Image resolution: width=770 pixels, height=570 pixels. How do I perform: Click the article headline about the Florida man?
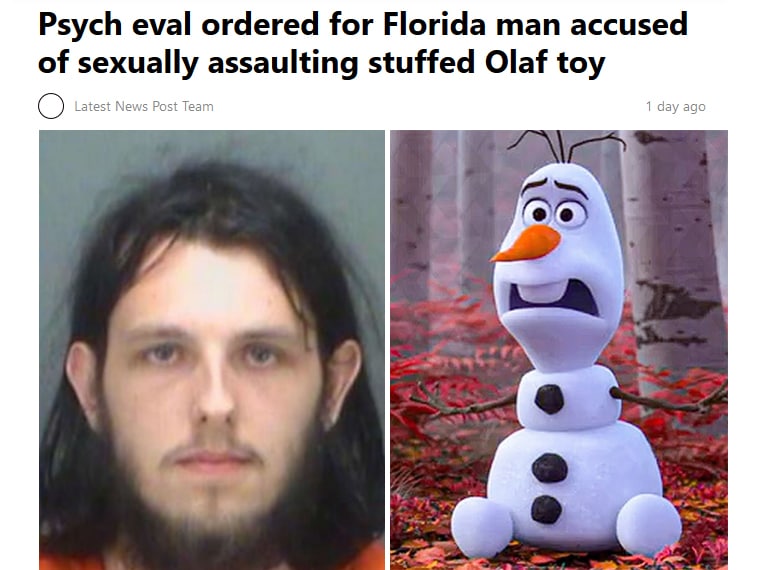(x=363, y=43)
